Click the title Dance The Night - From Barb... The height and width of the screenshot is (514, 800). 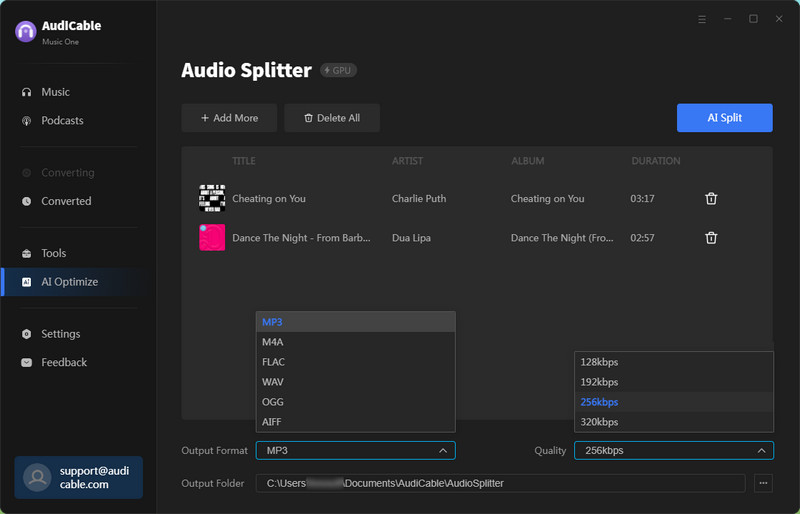point(301,238)
